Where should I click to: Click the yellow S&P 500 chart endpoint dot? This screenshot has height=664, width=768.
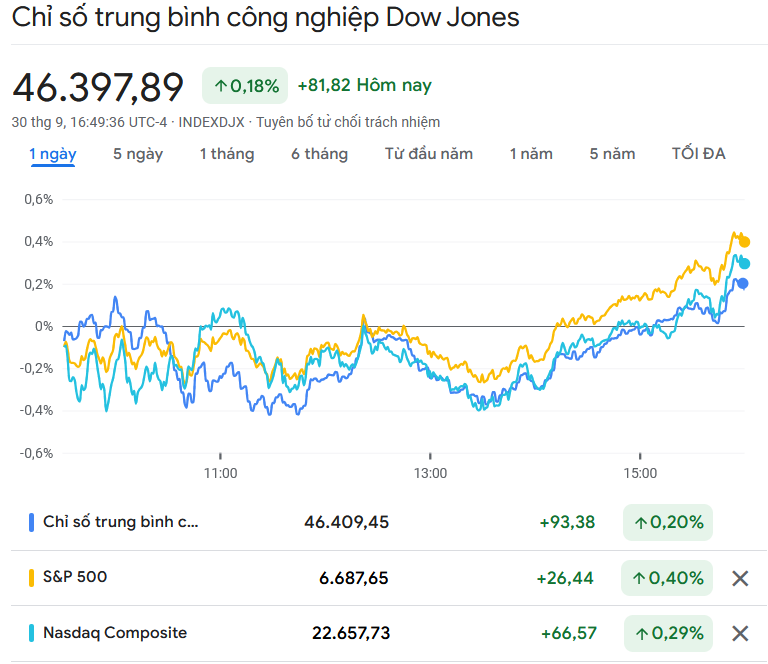coord(744,242)
